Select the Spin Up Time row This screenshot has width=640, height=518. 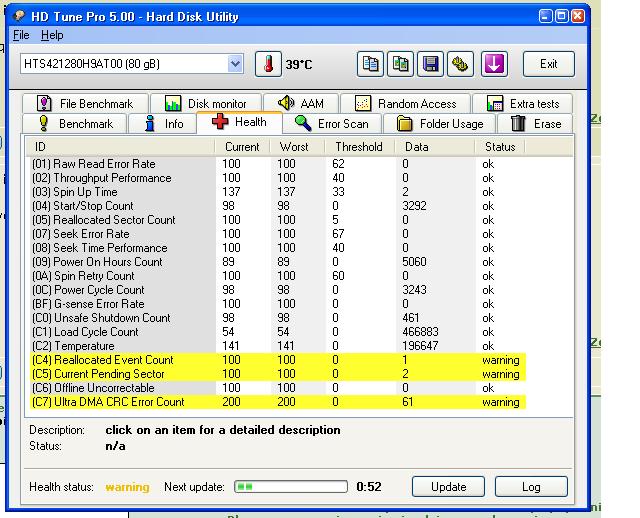[x=278, y=192]
